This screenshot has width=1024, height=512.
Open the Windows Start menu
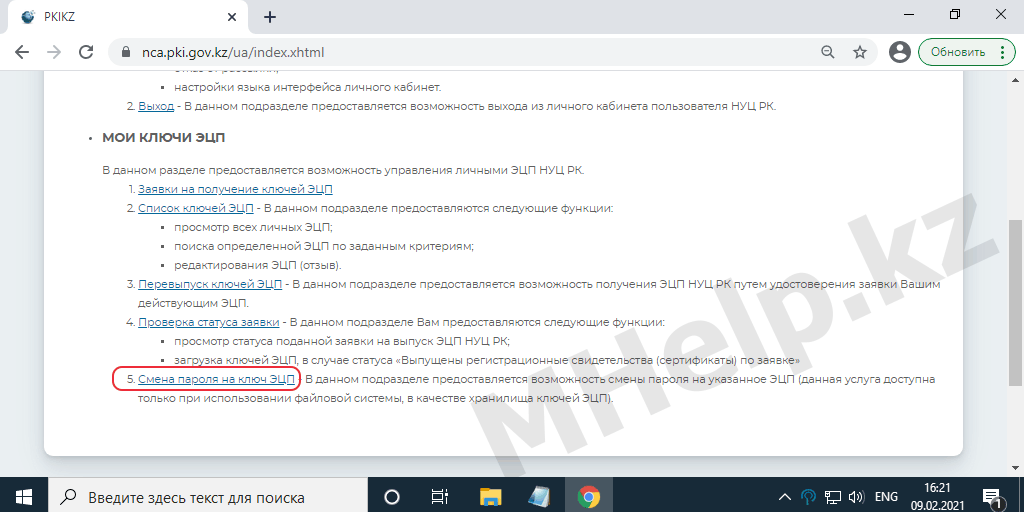pos(25,496)
